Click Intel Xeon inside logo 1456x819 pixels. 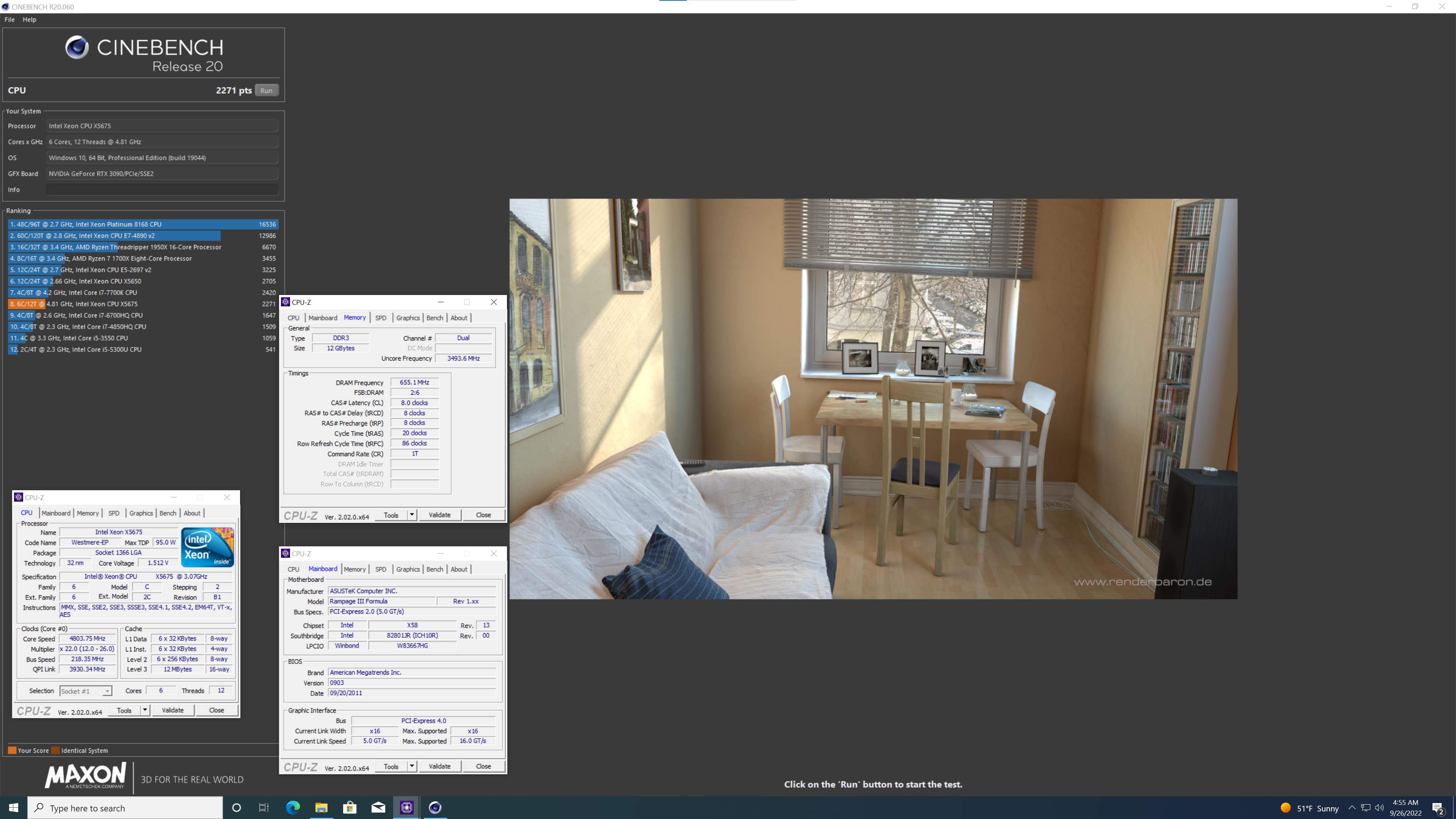pos(207,547)
